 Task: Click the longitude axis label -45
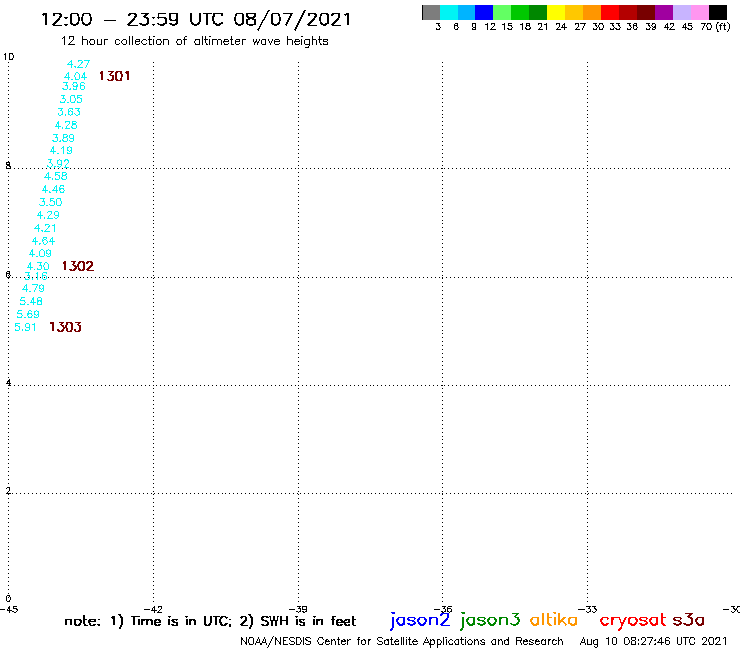[9, 609]
